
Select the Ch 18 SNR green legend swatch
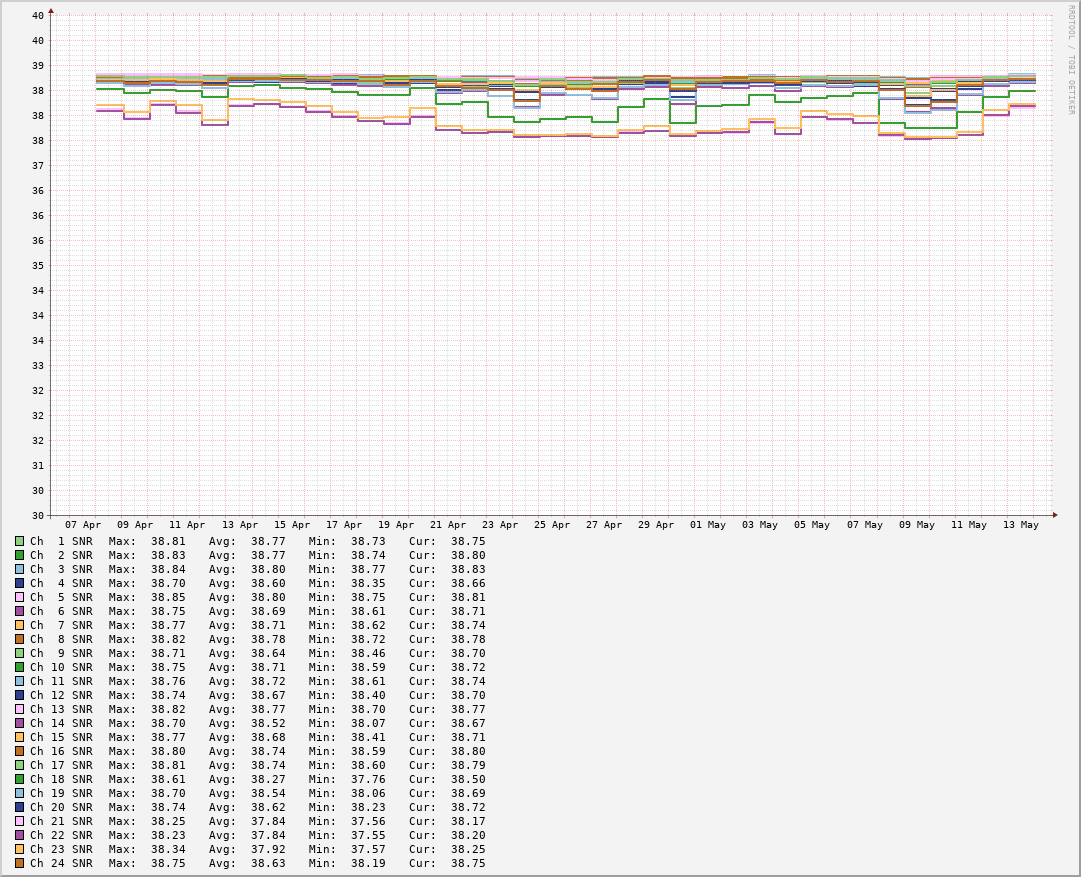(19, 779)
